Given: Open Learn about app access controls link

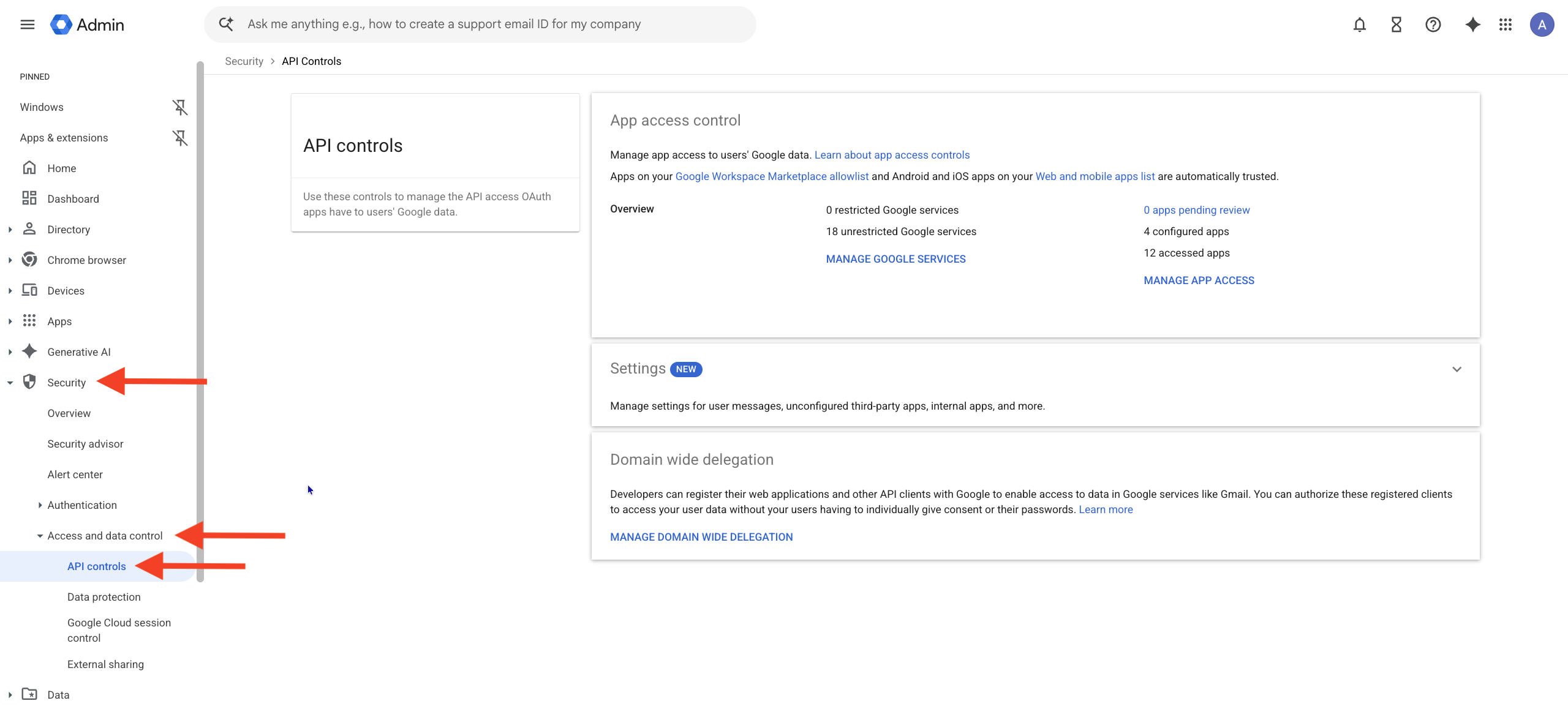Looking at the screenshot, I should pyautogui.click(x=892, y=155).
